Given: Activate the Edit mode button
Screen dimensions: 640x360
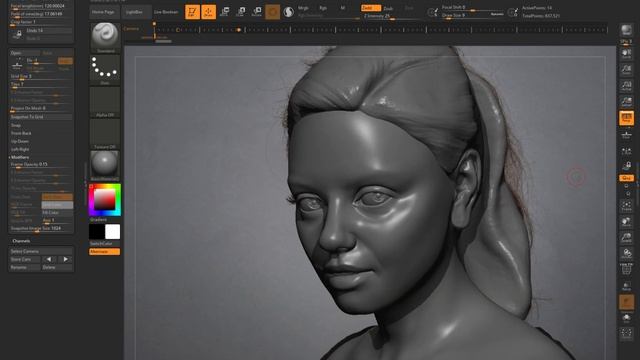Looking at the screenshot, I should (x=192, y=12).
